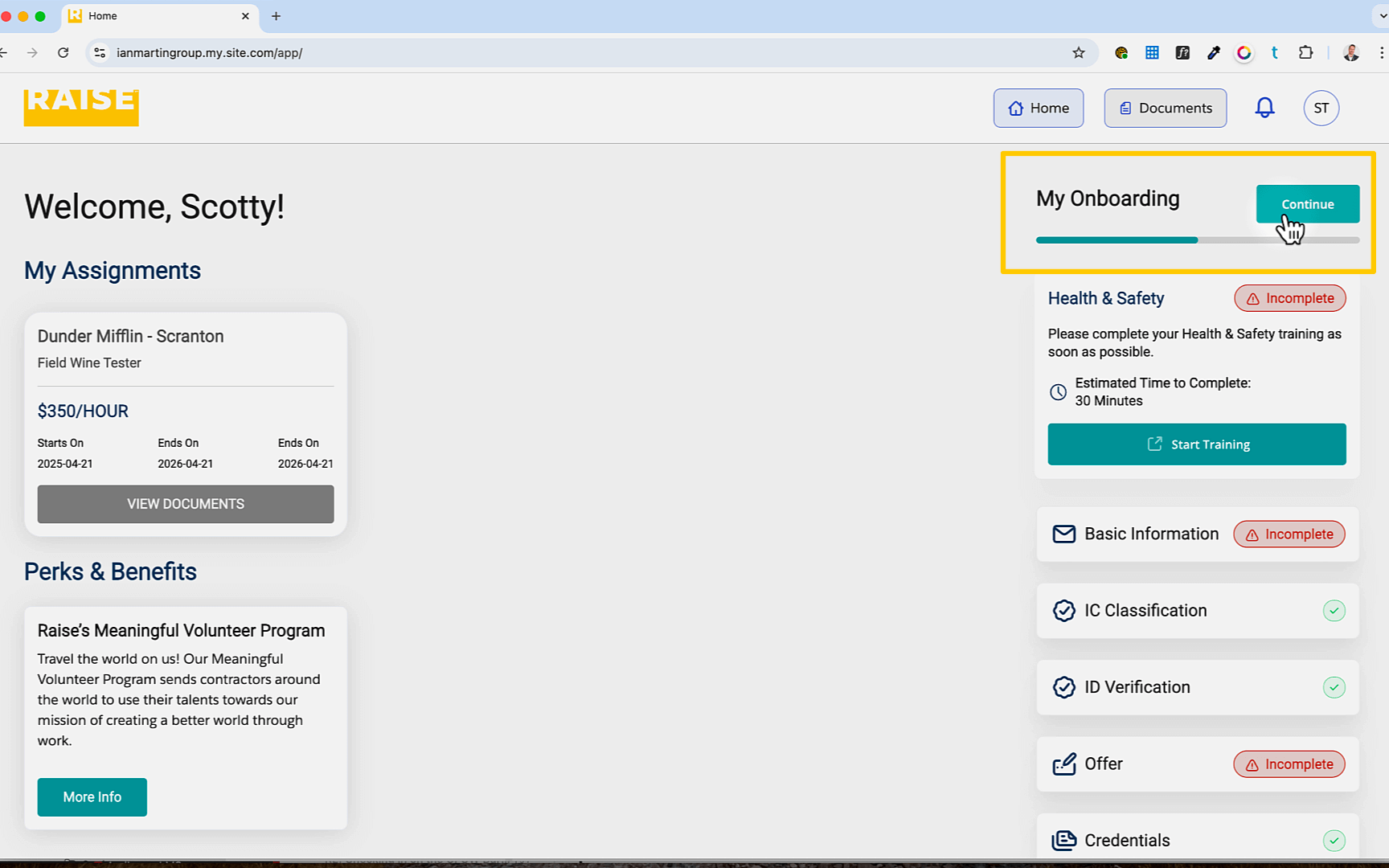Screen dimensions: 1389x868
Task: Click the My Onboarding progress bar
Action: click(1197, 240)
